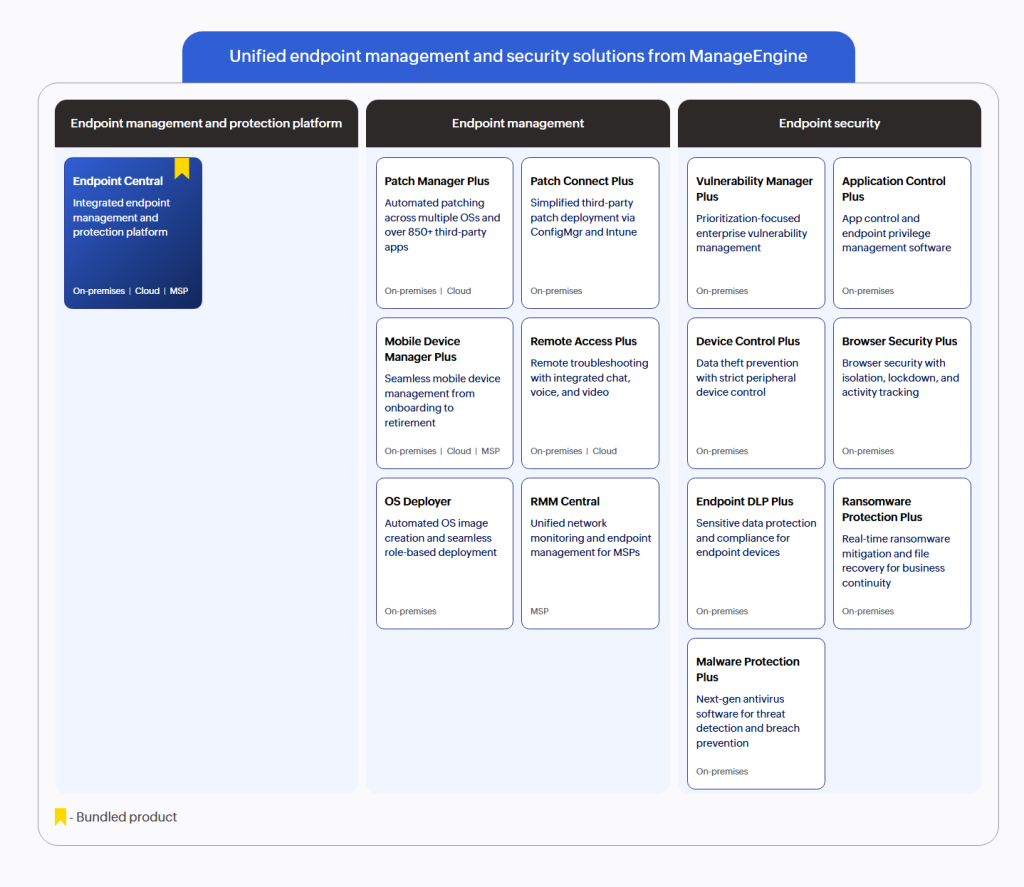Viewport: 1024px width, 887px height.
Task: Click 'Browser security with isolation' description
Action: pyautogui.click(x=900, y=378)
